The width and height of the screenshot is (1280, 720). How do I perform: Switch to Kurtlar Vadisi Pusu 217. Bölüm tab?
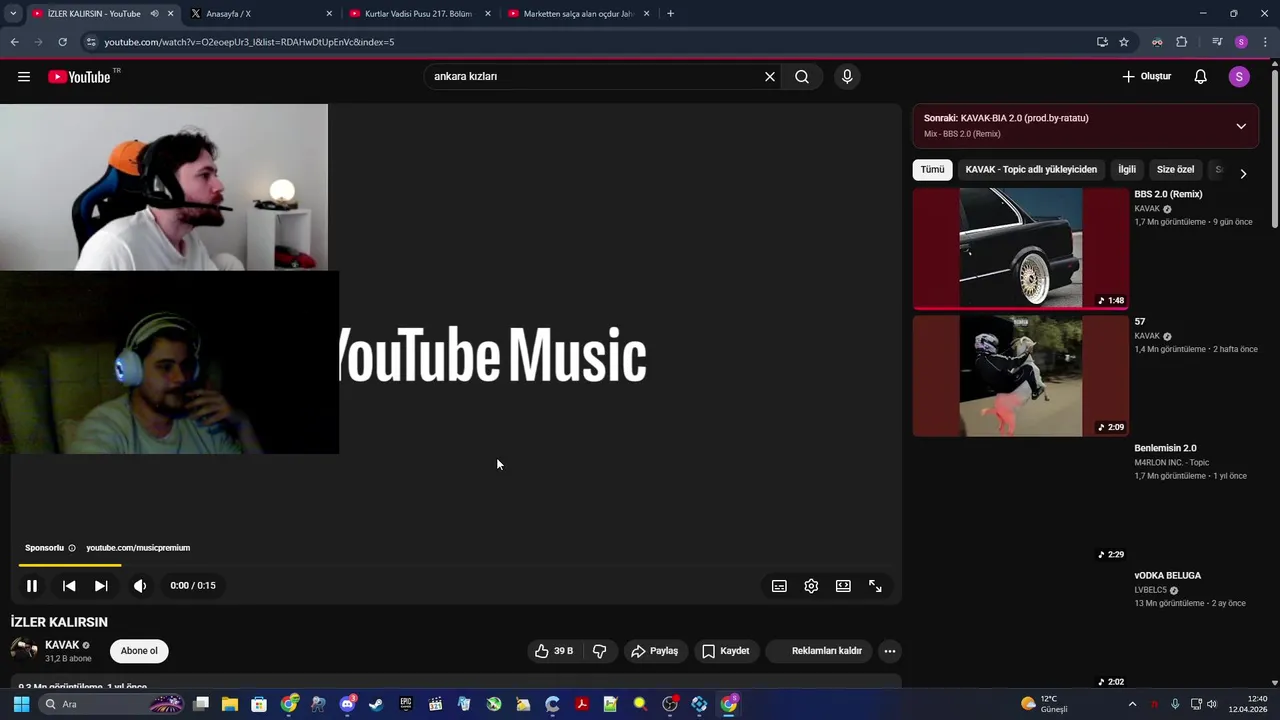tap(420, 14)
